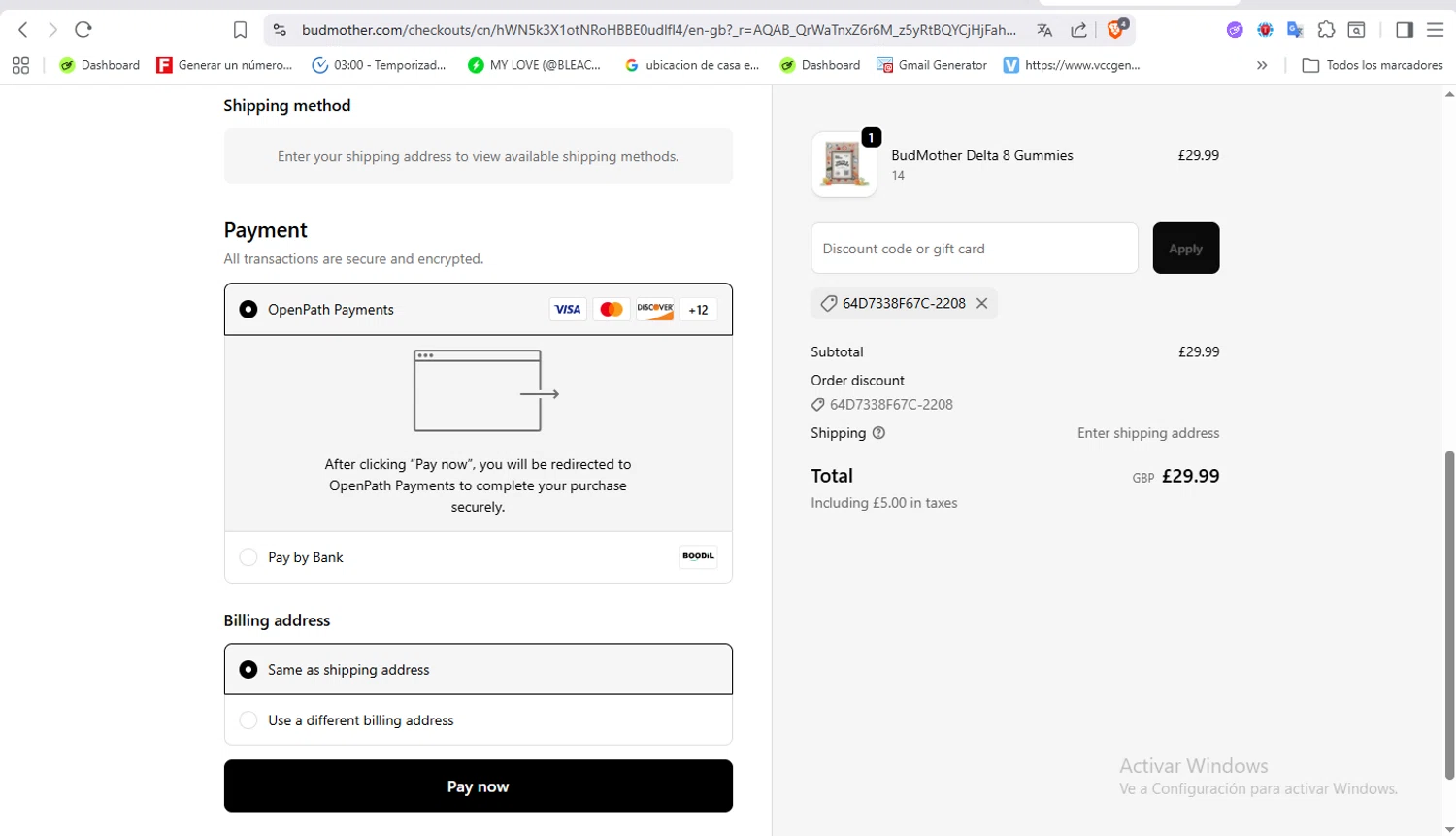Click the page vertical scrollbar
This screenshot has height=836, width=1456.
click(1450, 615)
